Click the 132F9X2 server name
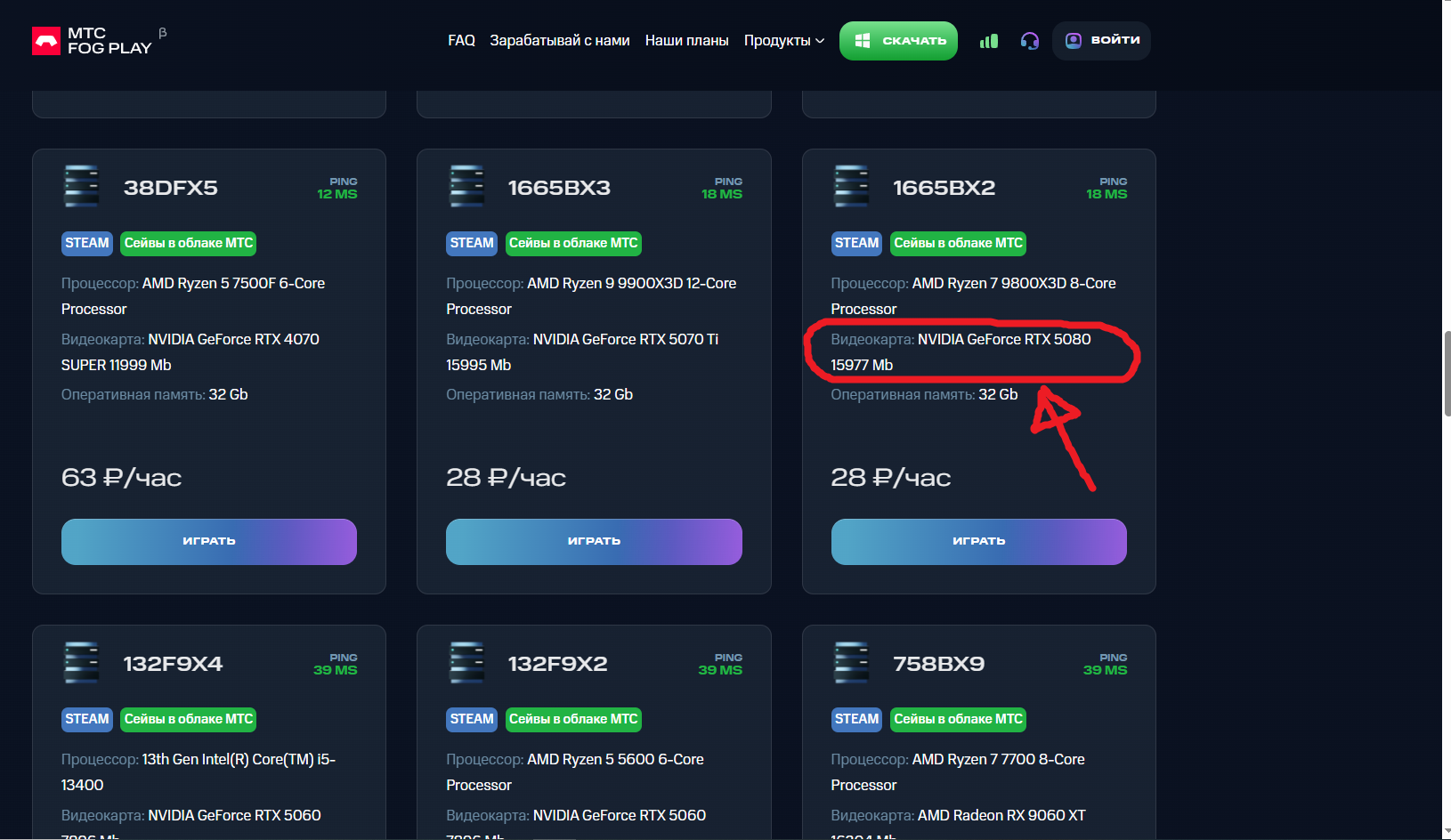The width and height of the screenshot is (1451, 840). coord(557,664)
